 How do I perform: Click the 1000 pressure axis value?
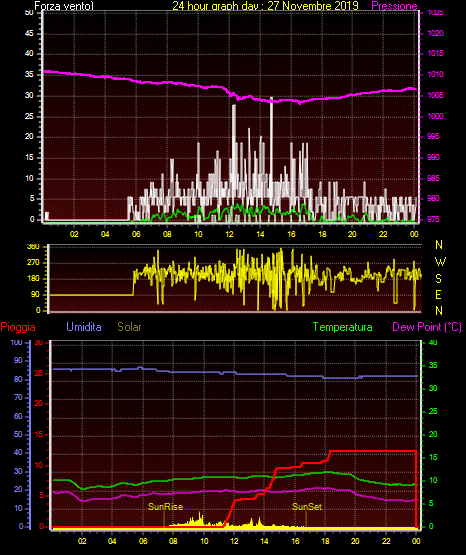pyautogui.click(x=435, y=116)
